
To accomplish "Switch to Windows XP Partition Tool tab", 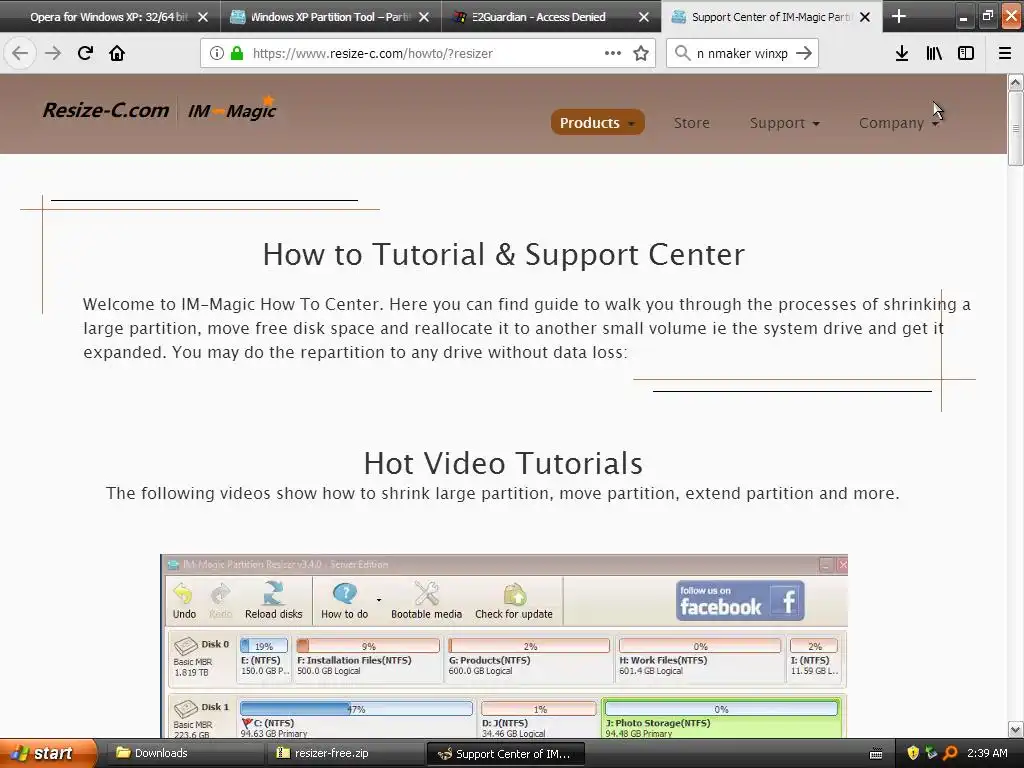I will [330, 17].
